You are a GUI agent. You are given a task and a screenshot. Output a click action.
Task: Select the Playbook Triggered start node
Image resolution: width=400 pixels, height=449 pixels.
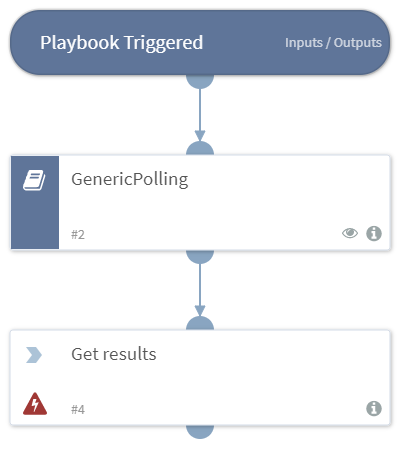[x=200, y=42]
